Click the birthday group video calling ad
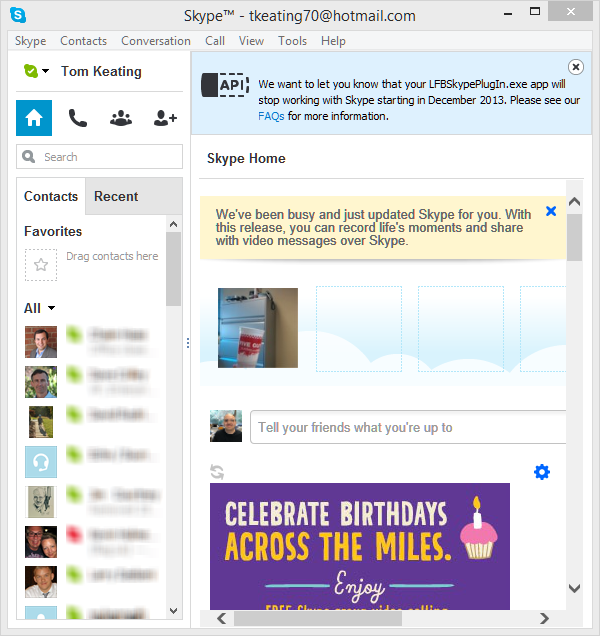 click(359, 546)
